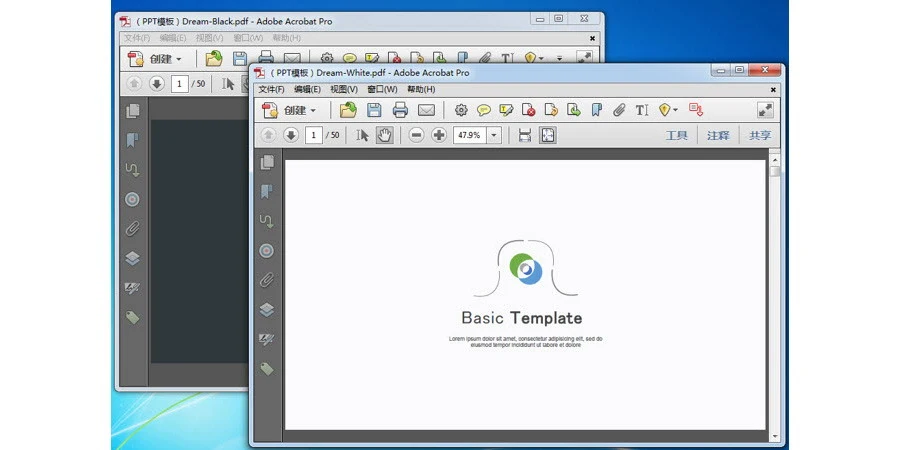Open the Page Thumbnails panel in Dream-White sidebar

point(267,163)
